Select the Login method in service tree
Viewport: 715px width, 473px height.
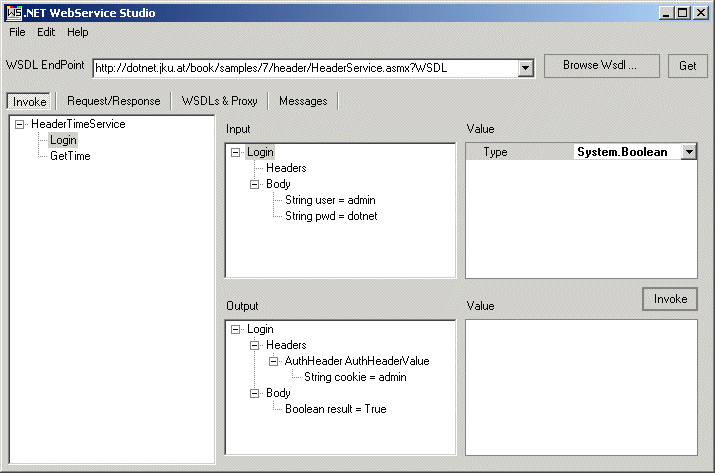coord(63,140)
